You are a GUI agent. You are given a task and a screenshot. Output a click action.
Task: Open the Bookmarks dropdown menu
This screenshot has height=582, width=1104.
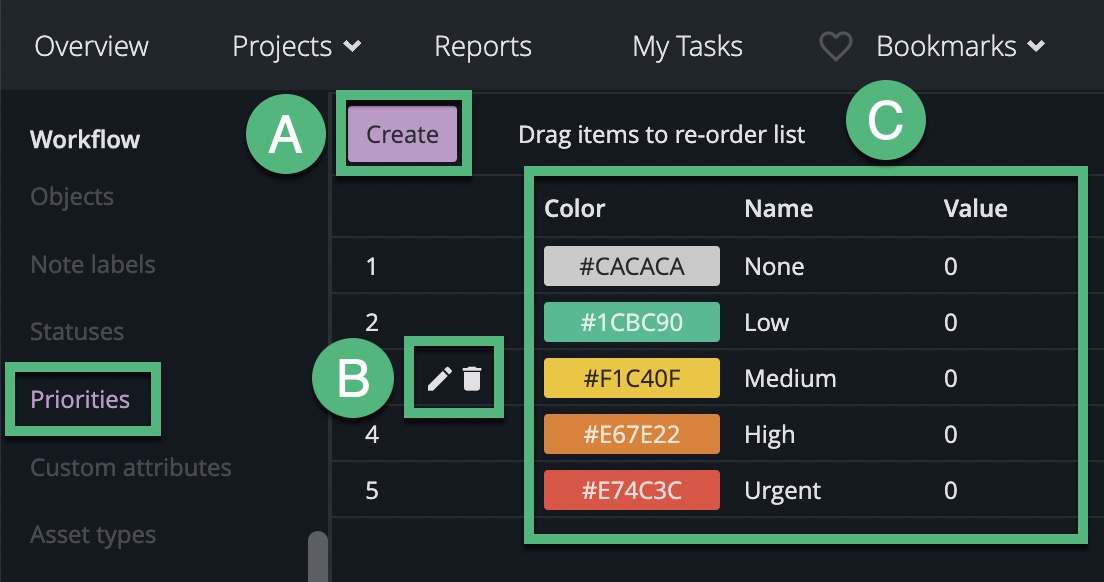[960, 47]
